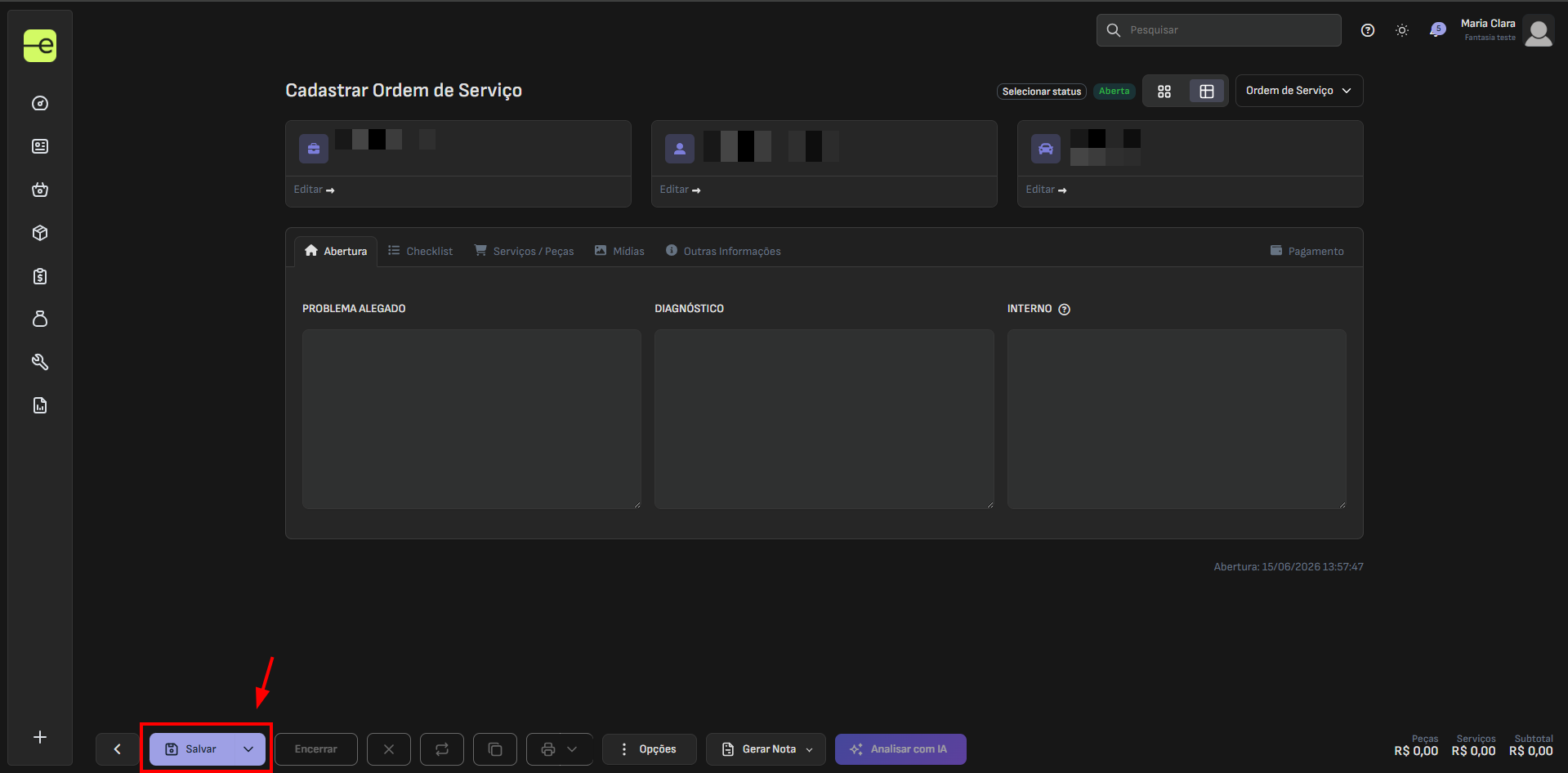Click the Problema Alegado text area
The width and height of the screenshot is (1568, 773).
coord(471,419)
